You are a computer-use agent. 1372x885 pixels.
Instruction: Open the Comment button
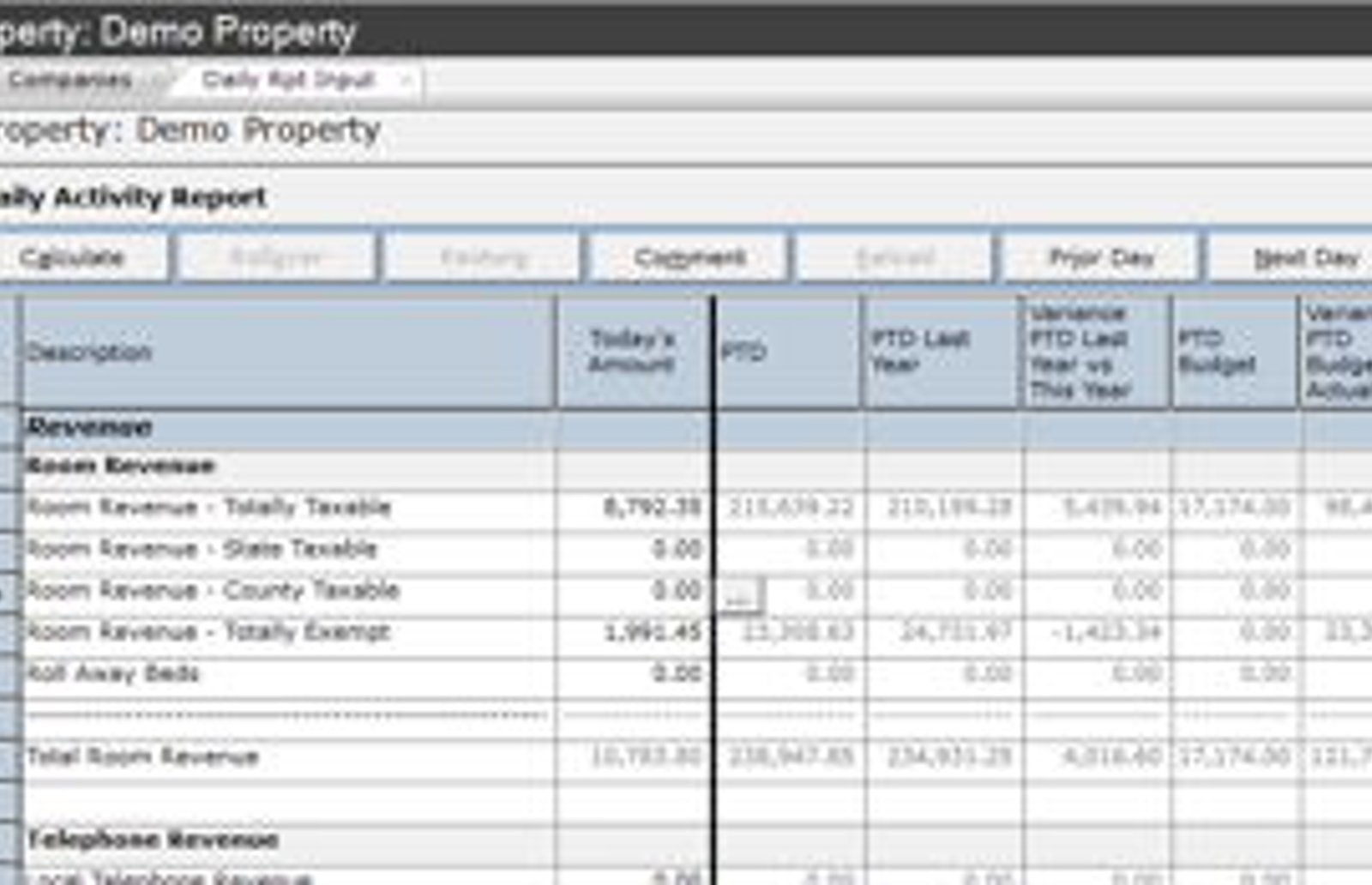pyautogui.click(x=689, y=257)
